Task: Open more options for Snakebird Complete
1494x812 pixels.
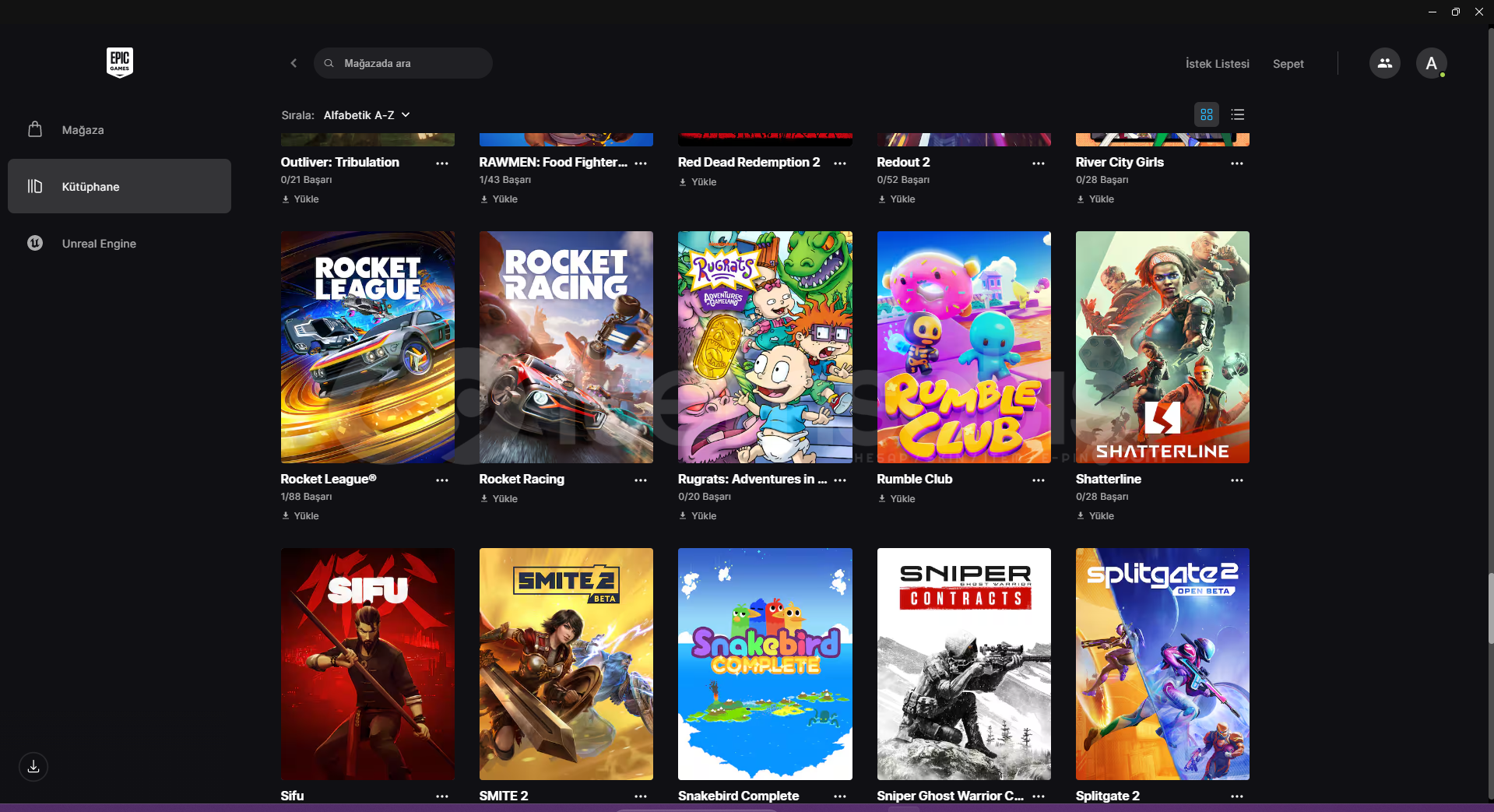Action: point(840,796)
